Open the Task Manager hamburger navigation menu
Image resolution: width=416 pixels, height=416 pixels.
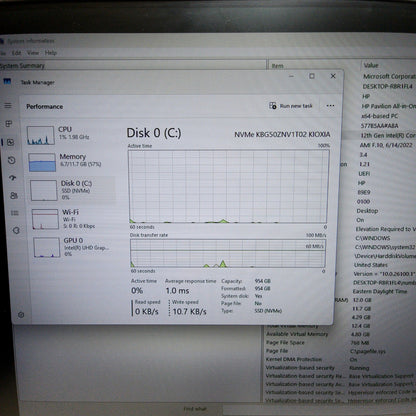pos(8,106)
